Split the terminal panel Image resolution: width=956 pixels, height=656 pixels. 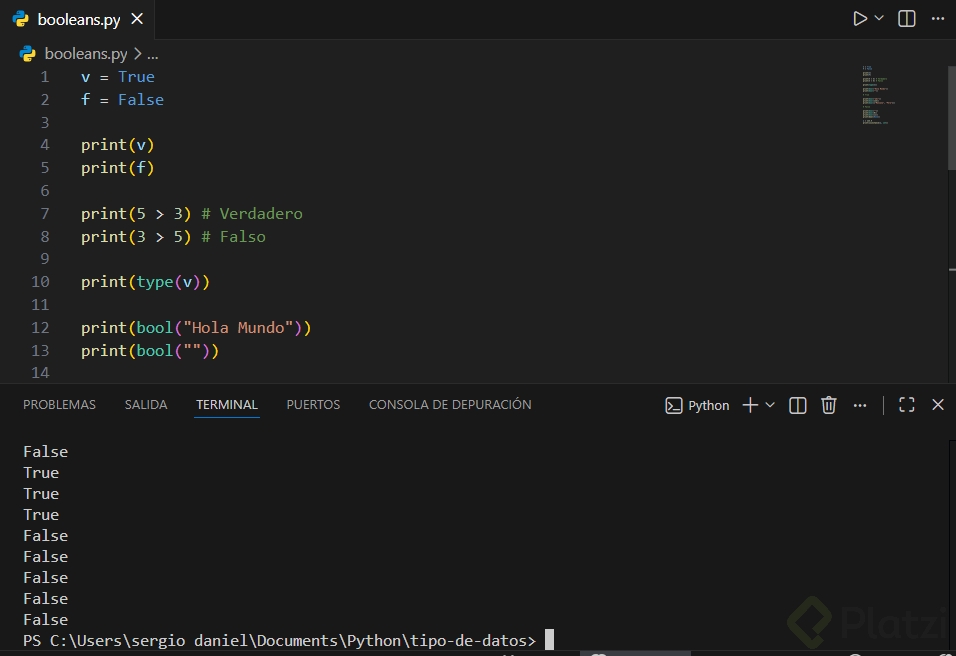pos(797,405)
